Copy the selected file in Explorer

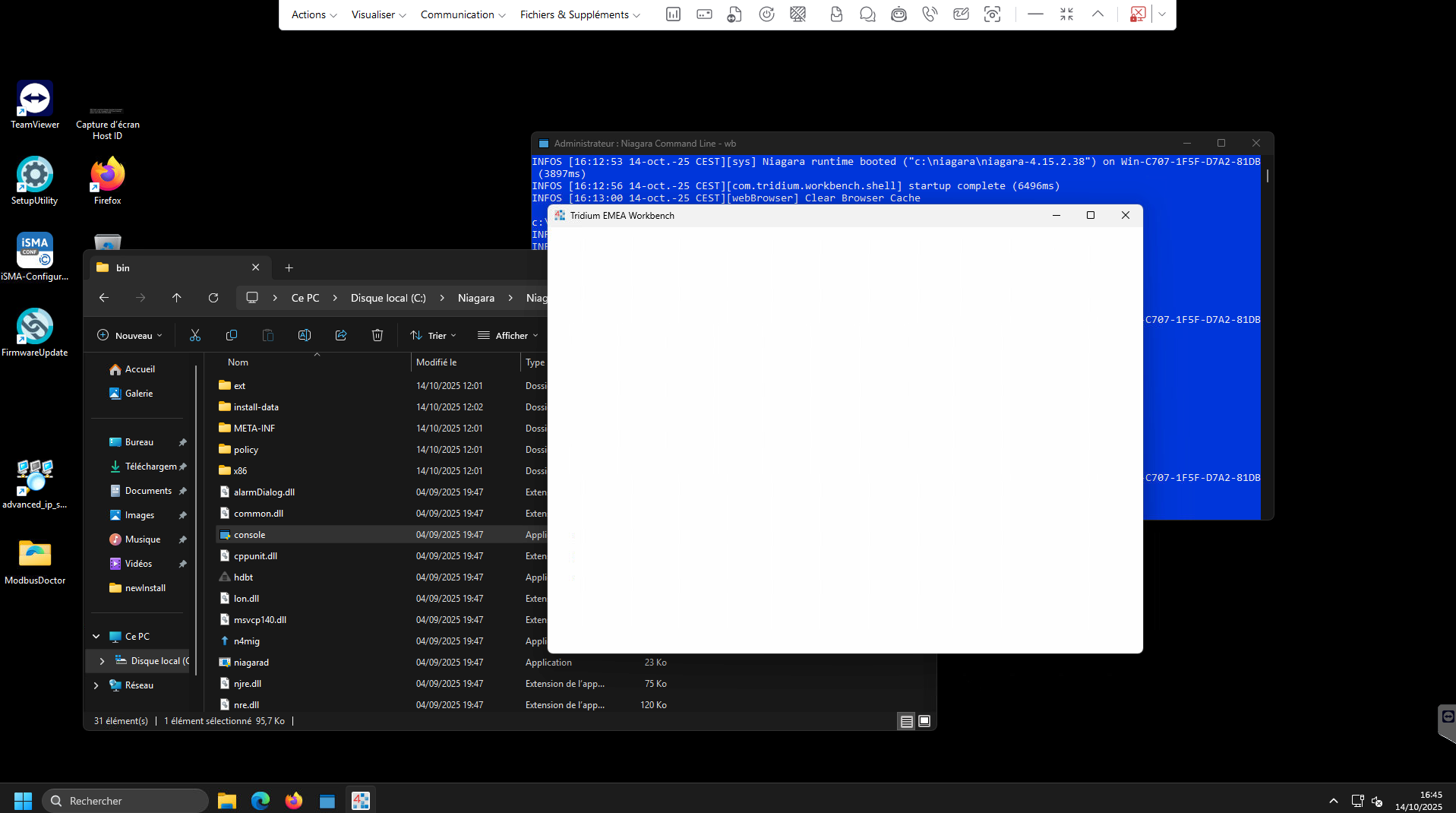point(232,335)
